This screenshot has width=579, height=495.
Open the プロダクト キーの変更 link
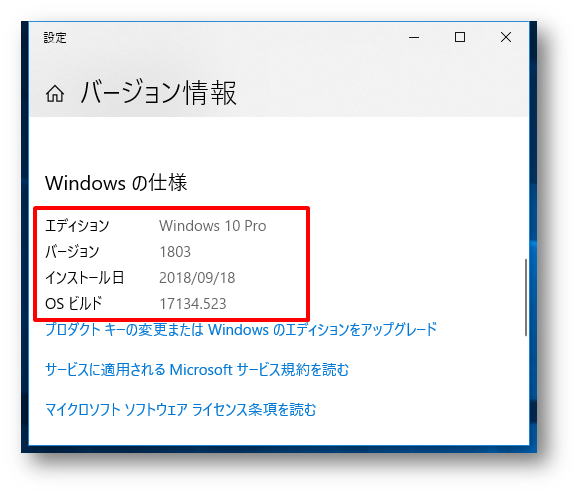click(241, 329)
